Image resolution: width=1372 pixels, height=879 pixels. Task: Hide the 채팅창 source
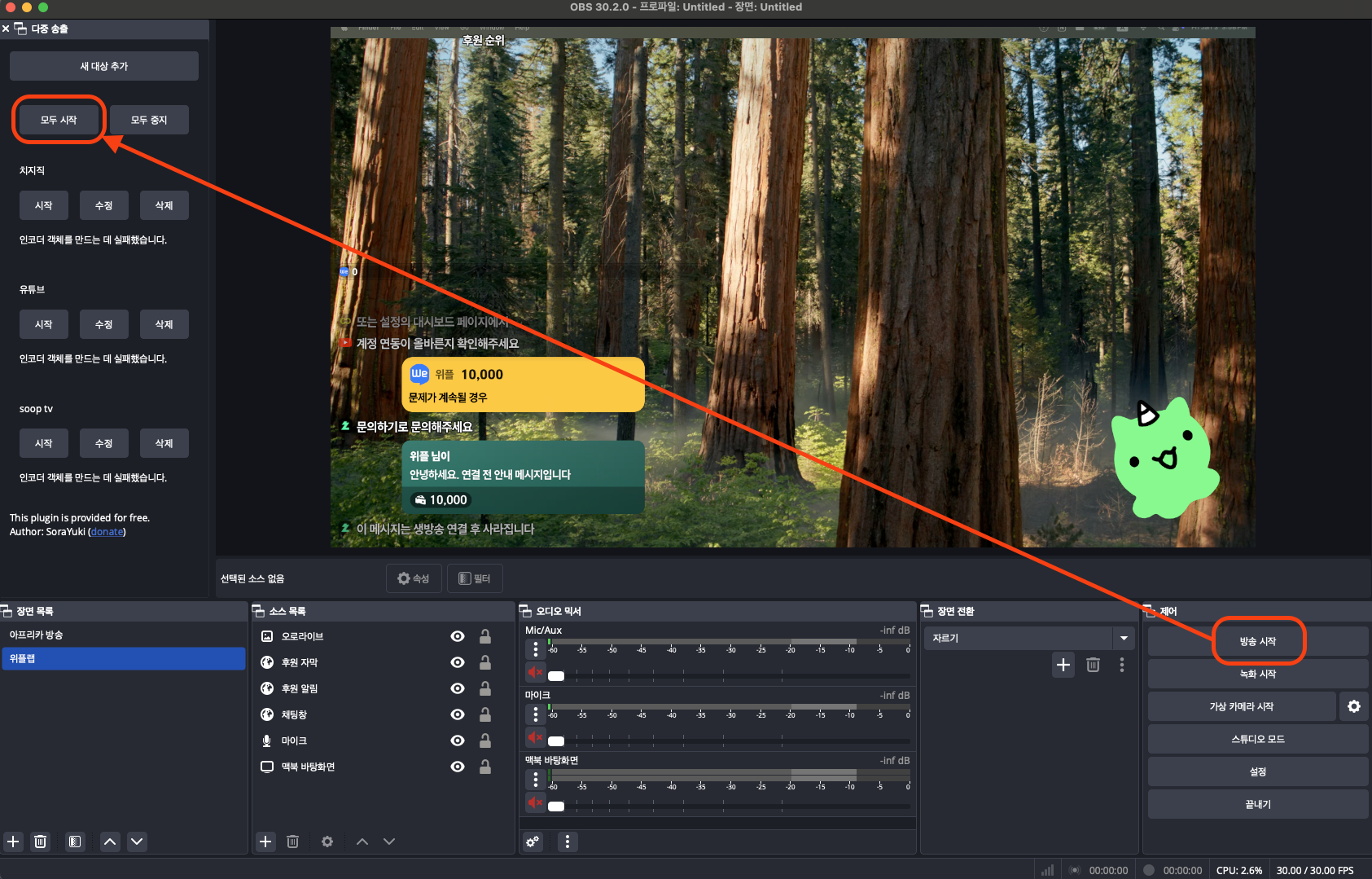pos(458,714)
